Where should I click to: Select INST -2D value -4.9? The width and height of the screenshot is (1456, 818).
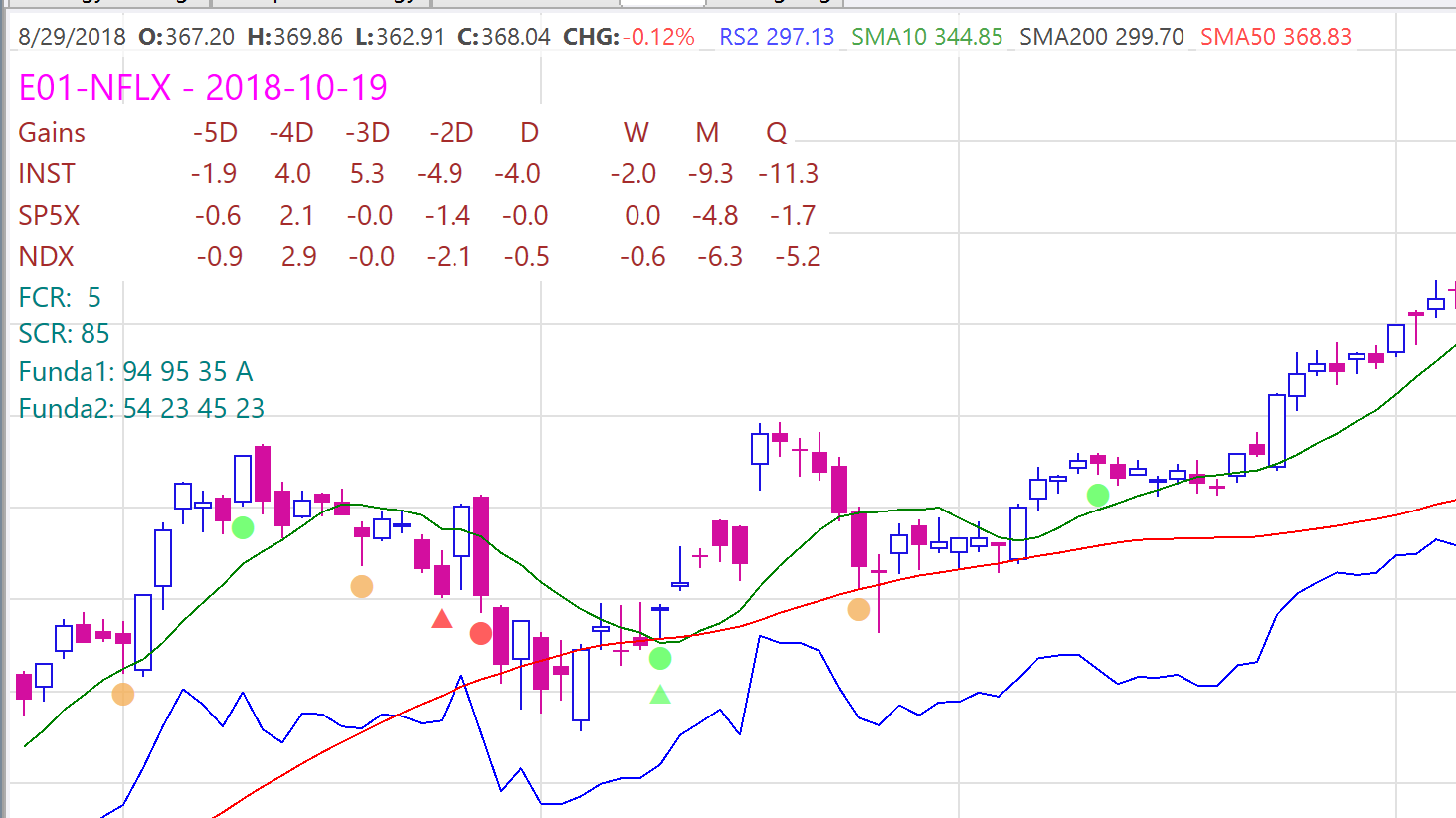click(x=441, y=174)
